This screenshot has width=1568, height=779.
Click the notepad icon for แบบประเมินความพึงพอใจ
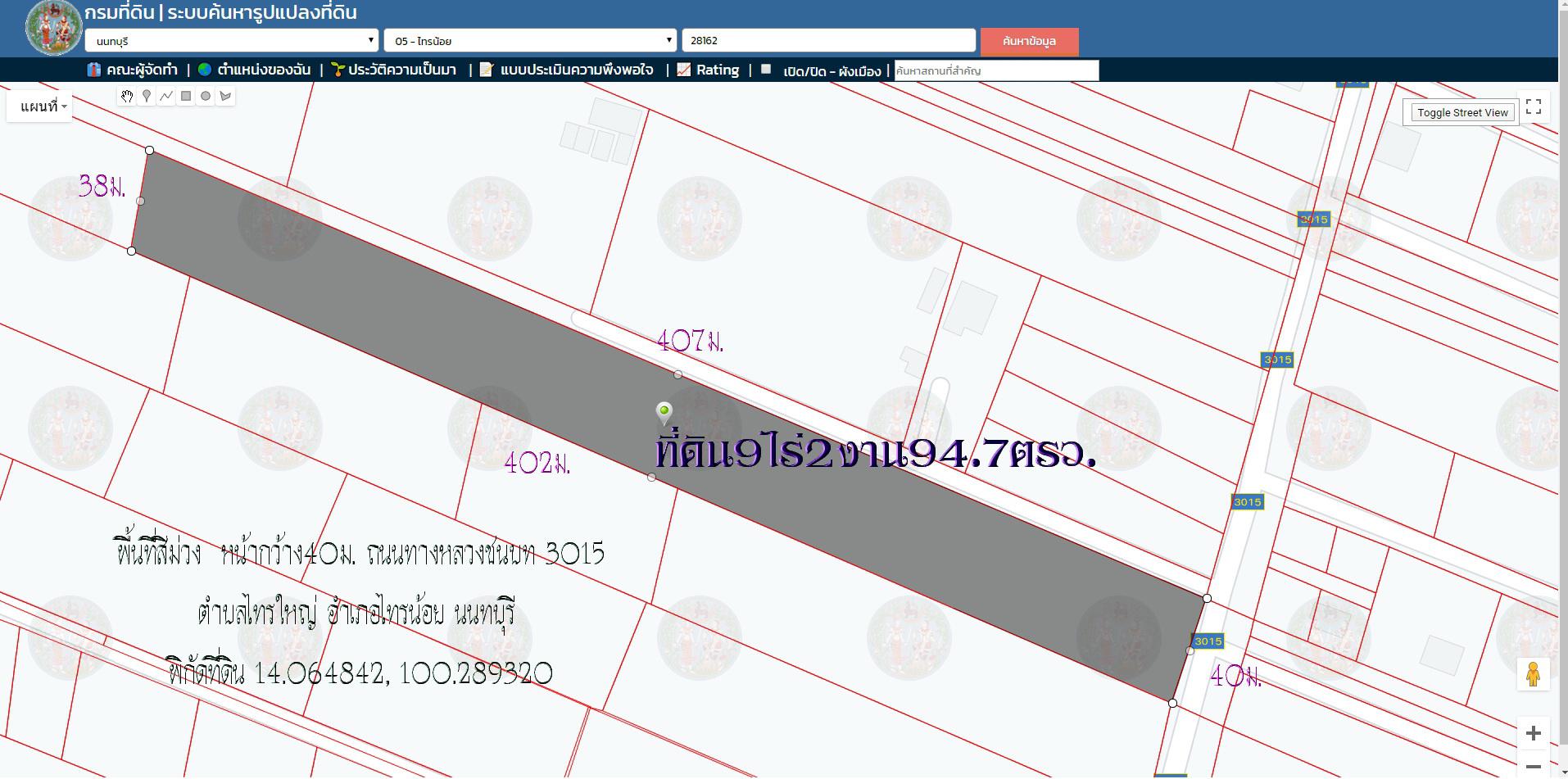coord(487,70)
